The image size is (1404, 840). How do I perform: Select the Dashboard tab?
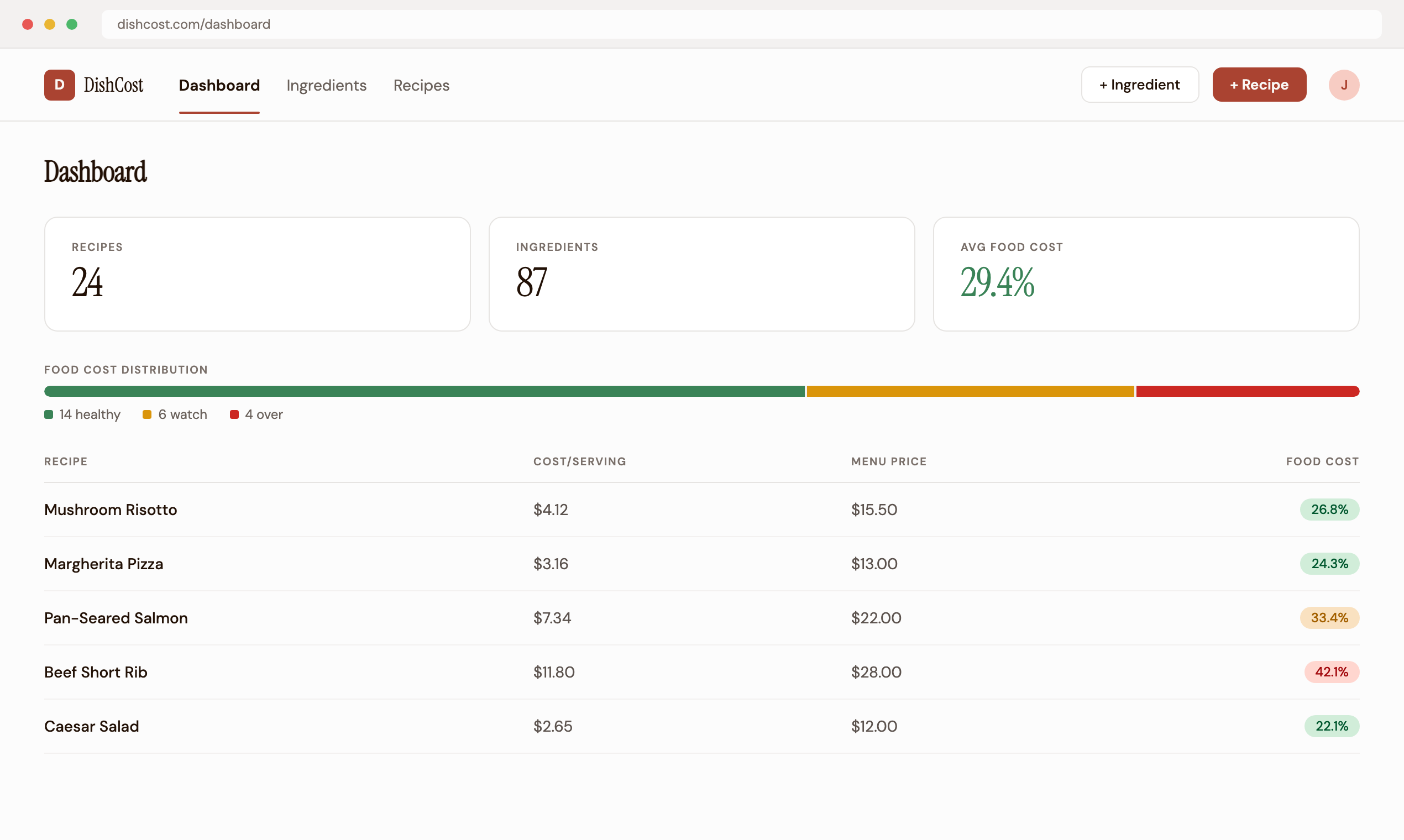[219, 86]
